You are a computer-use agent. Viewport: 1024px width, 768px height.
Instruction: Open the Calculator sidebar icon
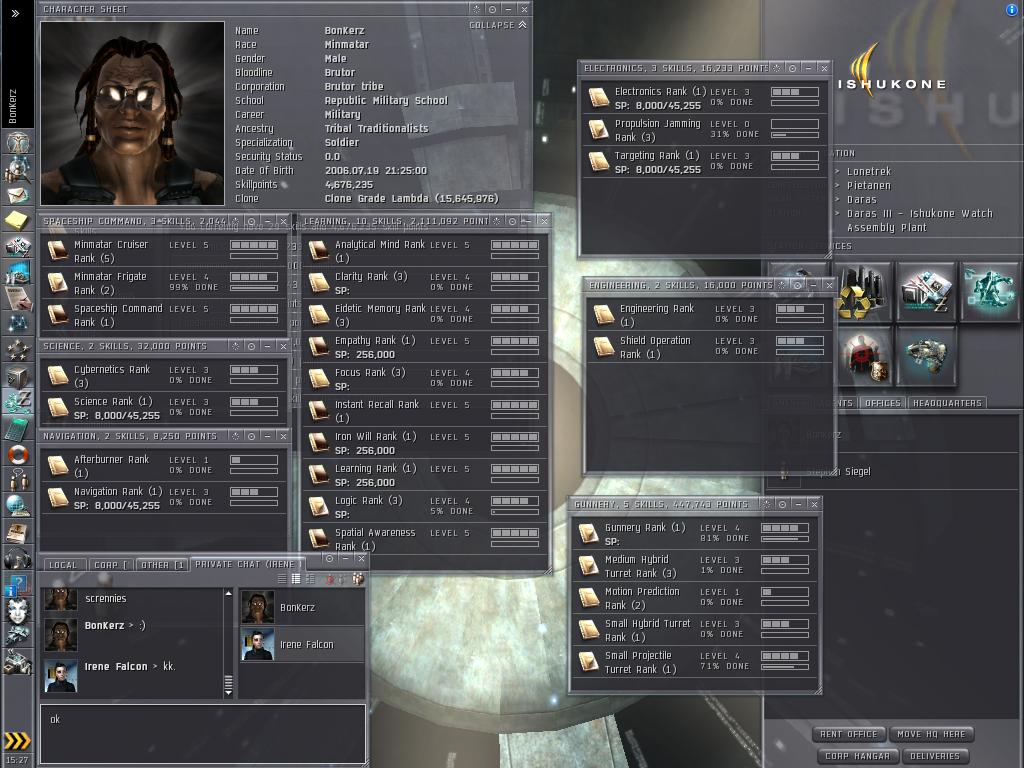18,428
